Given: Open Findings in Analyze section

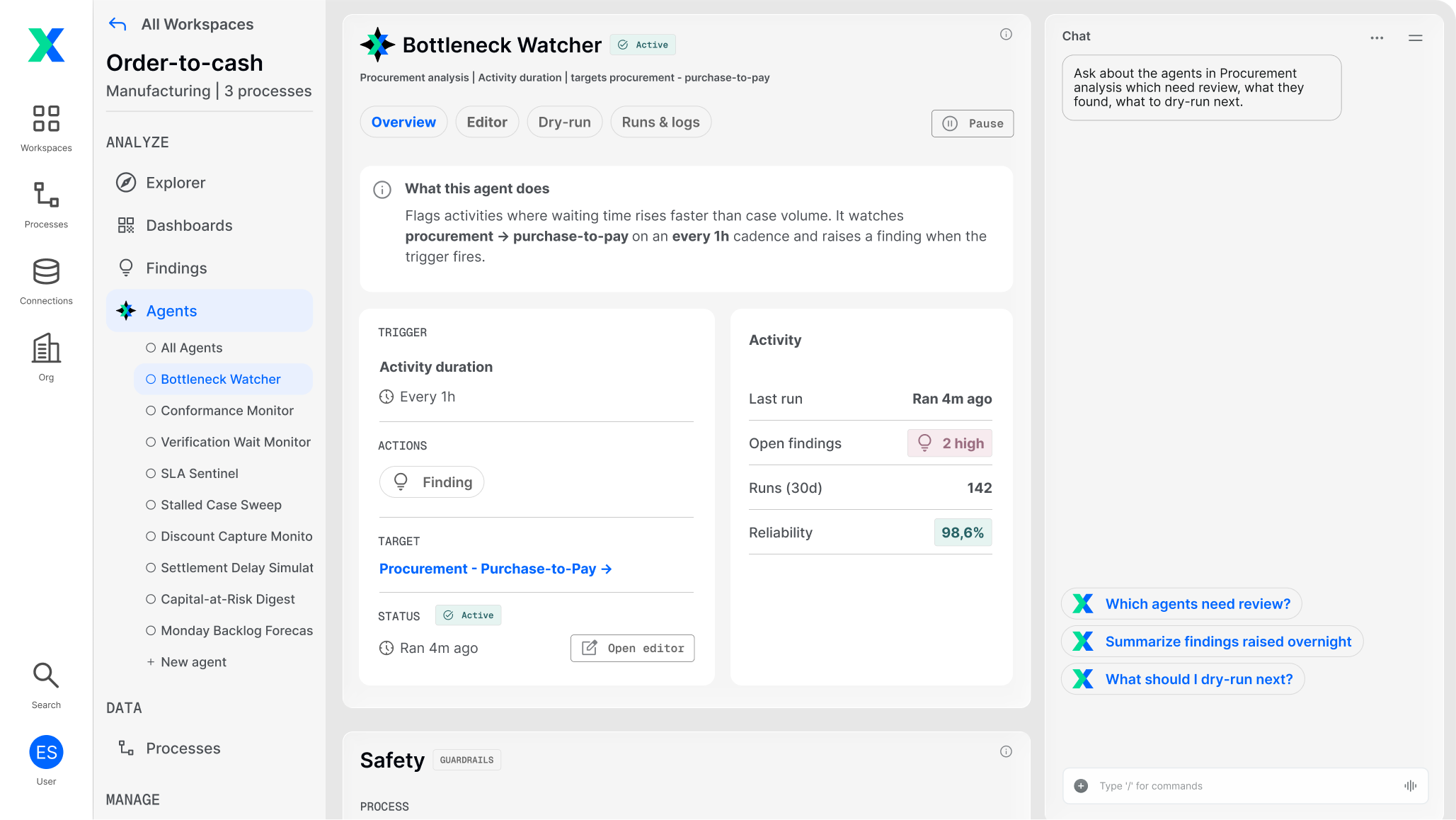Looking at the screenshot, I should pos(210,268).
